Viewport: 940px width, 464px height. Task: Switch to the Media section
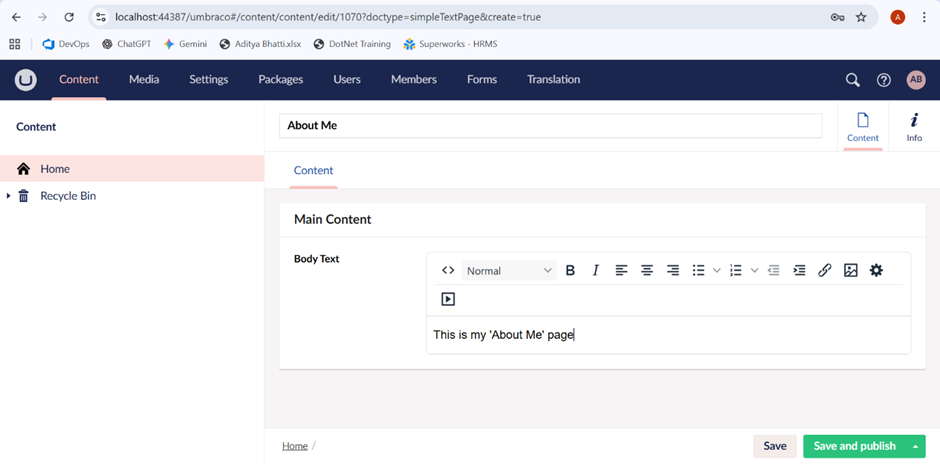click(144, 80)
